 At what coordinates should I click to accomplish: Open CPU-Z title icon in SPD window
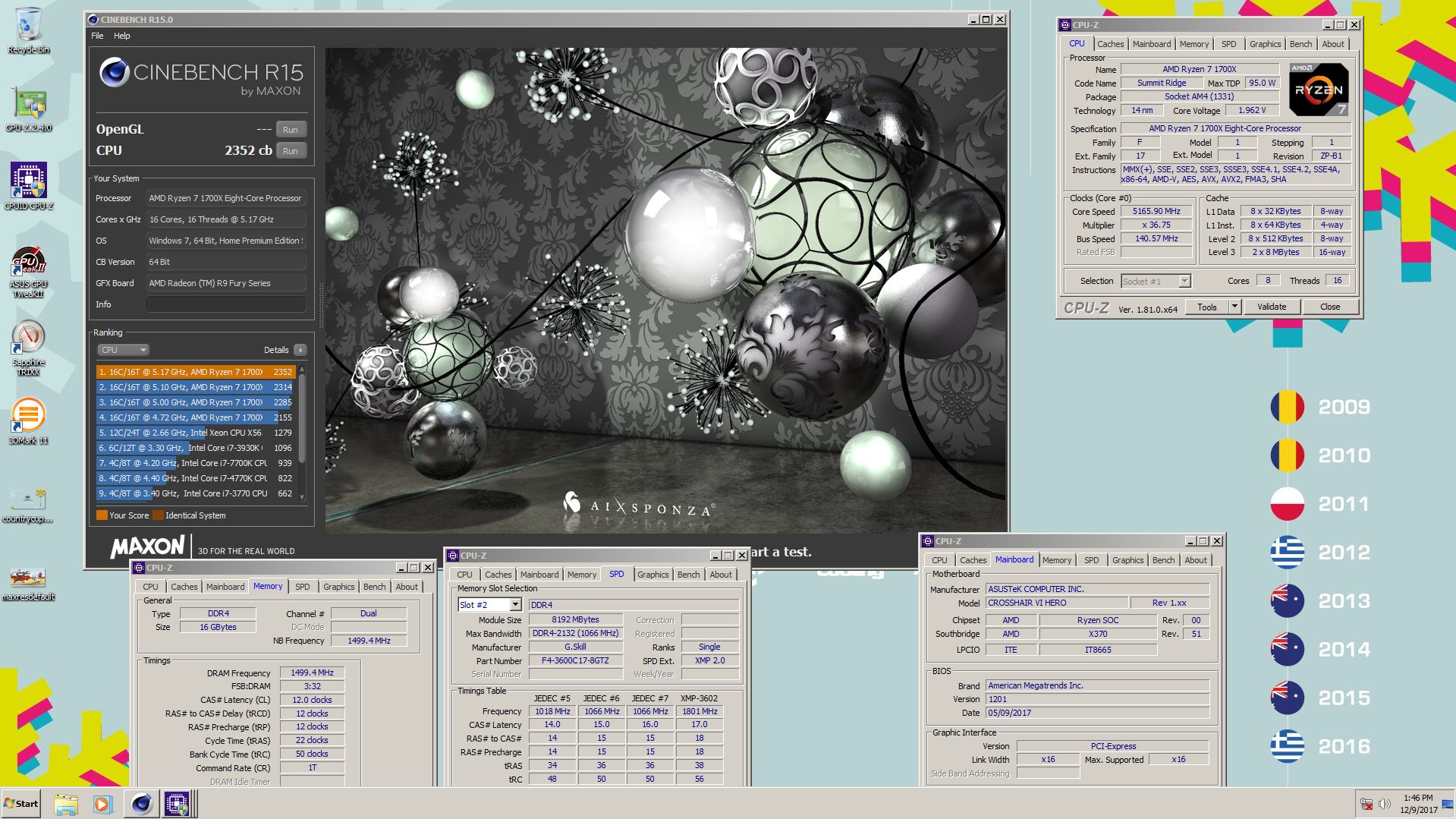(453, 556)
